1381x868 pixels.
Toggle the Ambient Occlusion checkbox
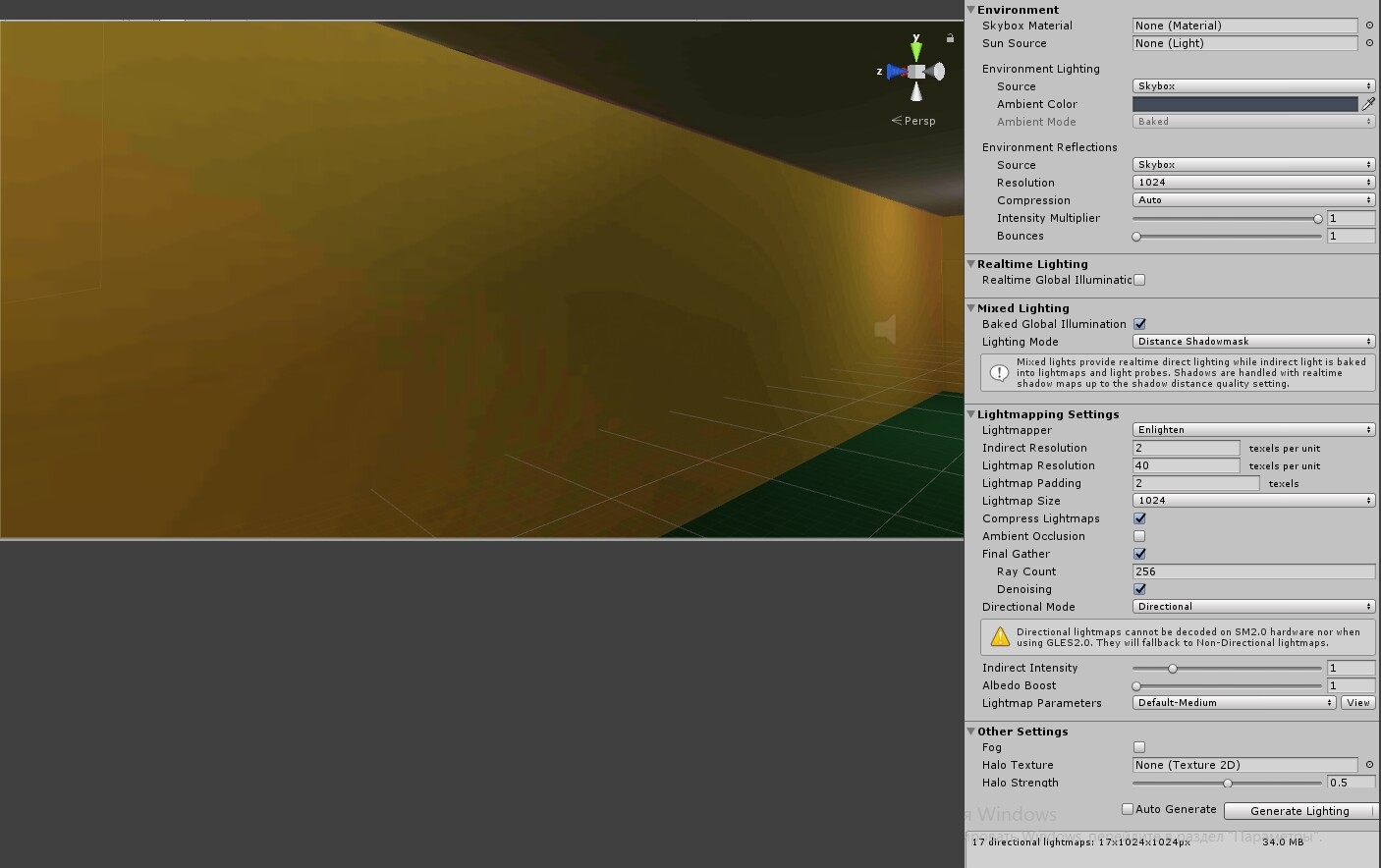click(1139, 536)
